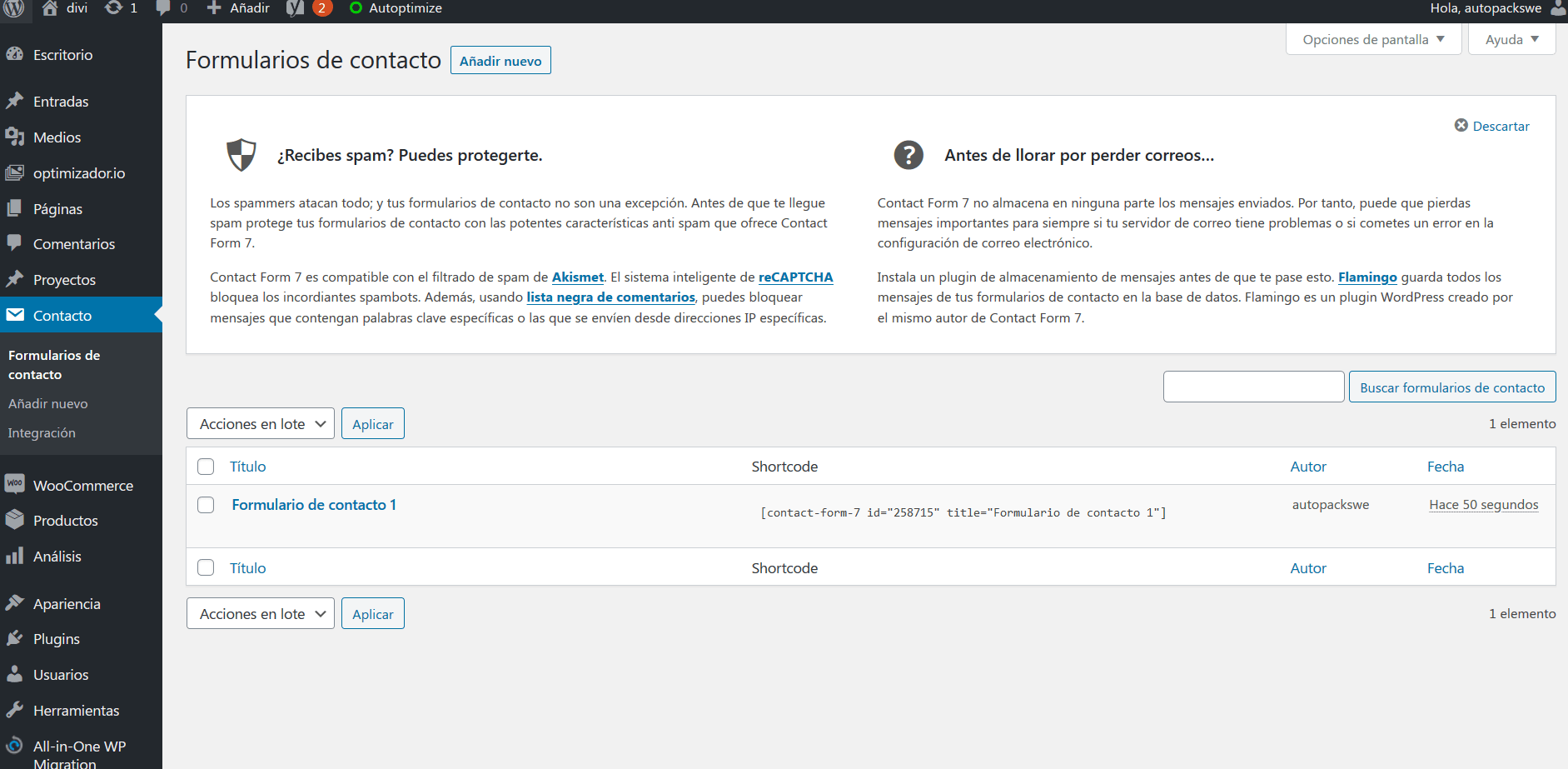Screen dimensions: 1568x769
Task: Click the Medios media icon
Action: pos(15,137)
